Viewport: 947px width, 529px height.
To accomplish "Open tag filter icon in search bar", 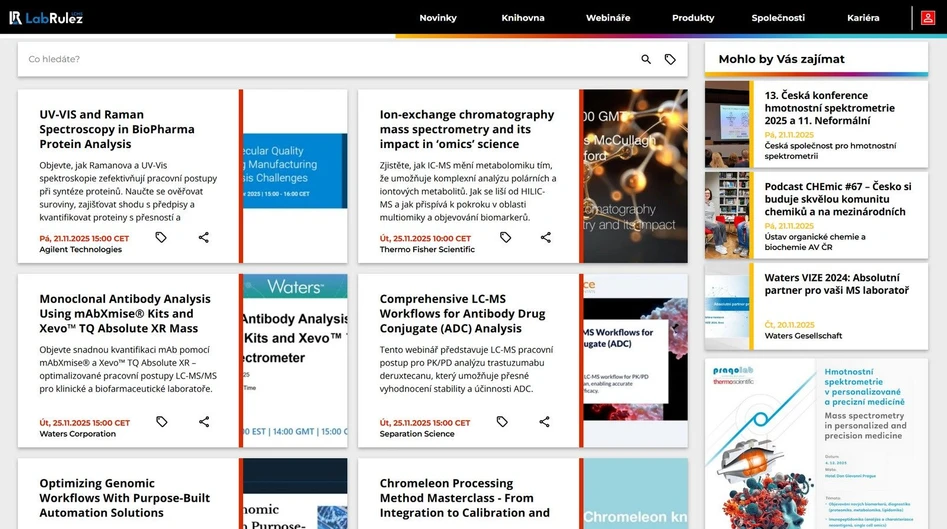I will coord(670,60).
